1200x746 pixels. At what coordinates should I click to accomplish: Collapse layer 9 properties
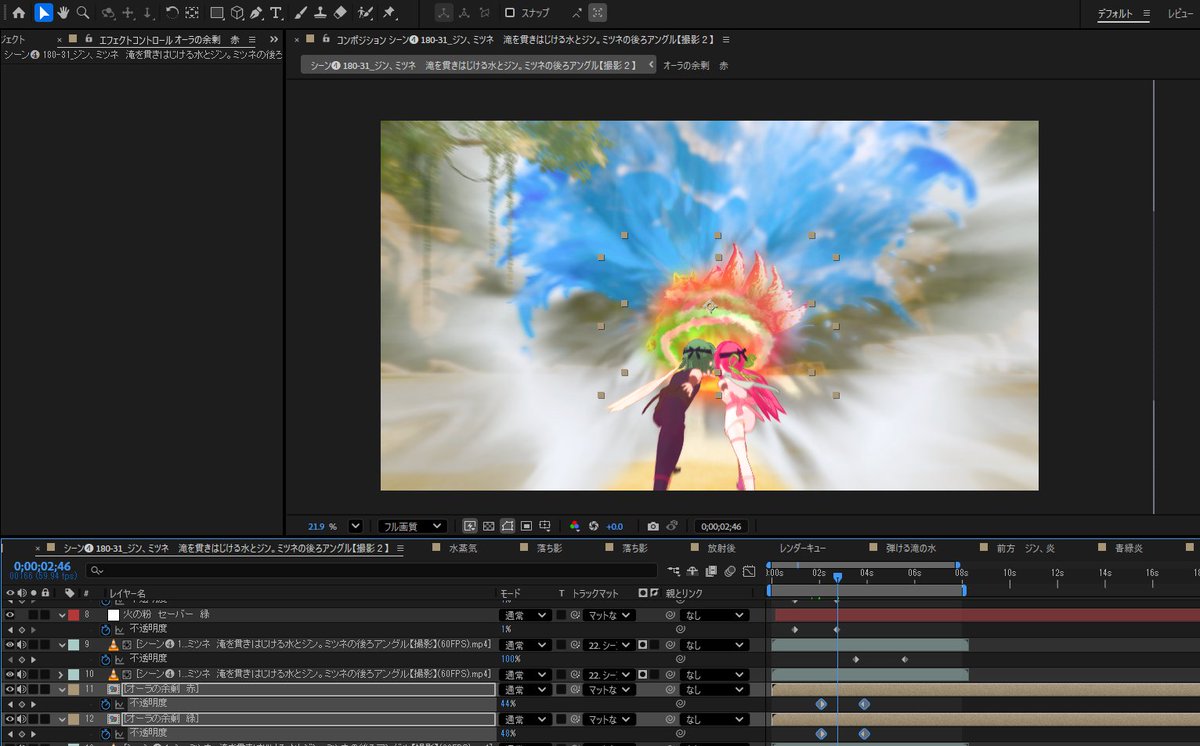62,645
